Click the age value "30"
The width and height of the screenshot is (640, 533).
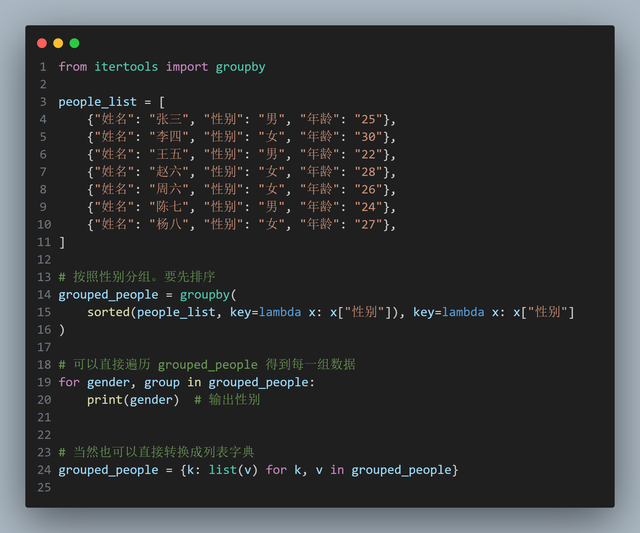[x=368, y=137]
